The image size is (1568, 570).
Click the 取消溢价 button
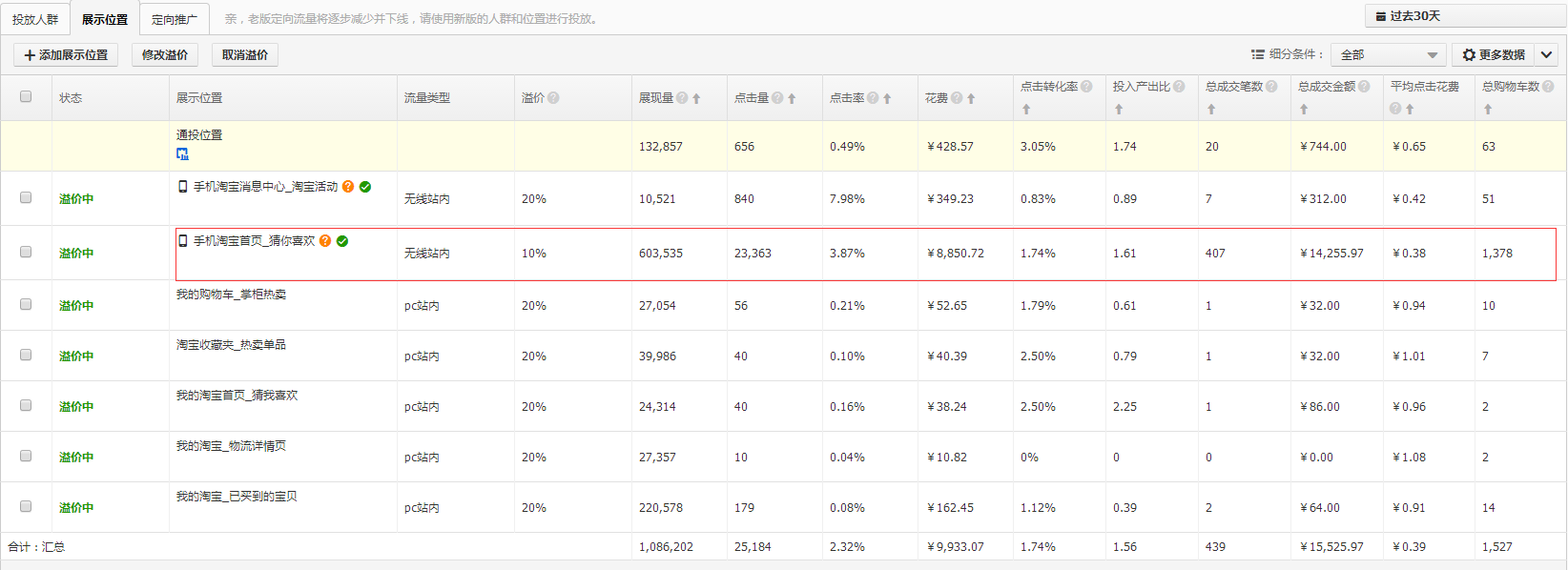click(x=245, y=55)
